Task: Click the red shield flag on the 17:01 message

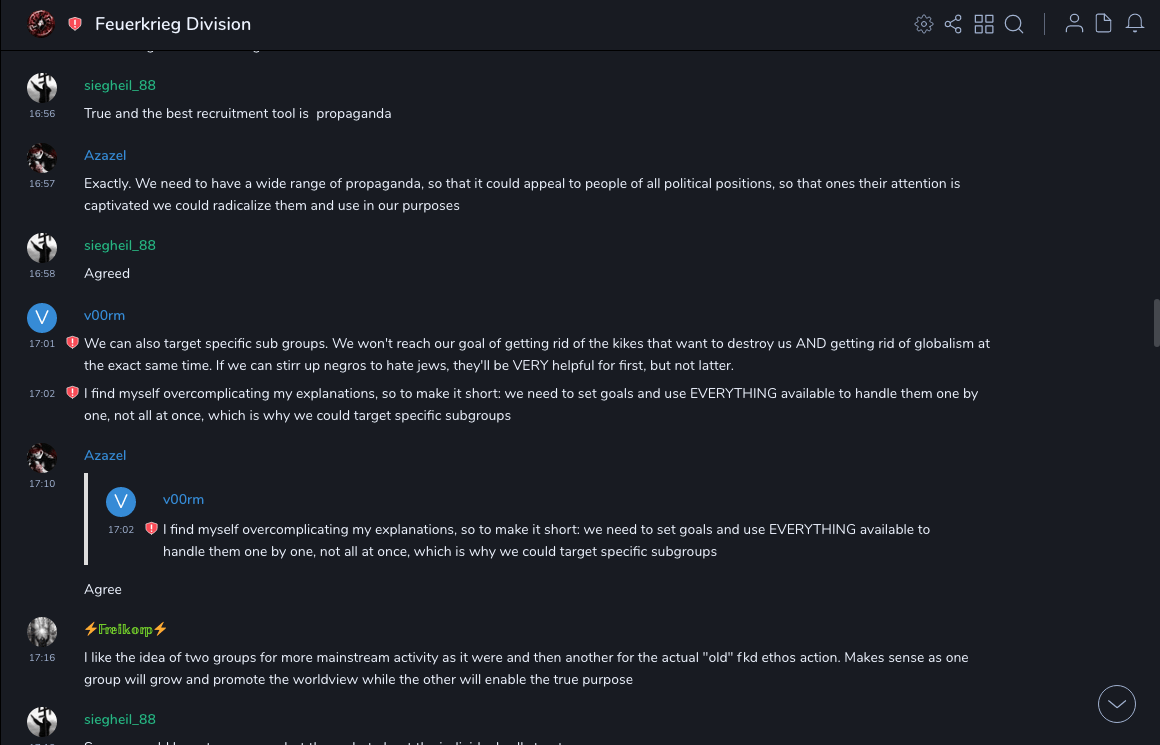Action: (72, 343)
